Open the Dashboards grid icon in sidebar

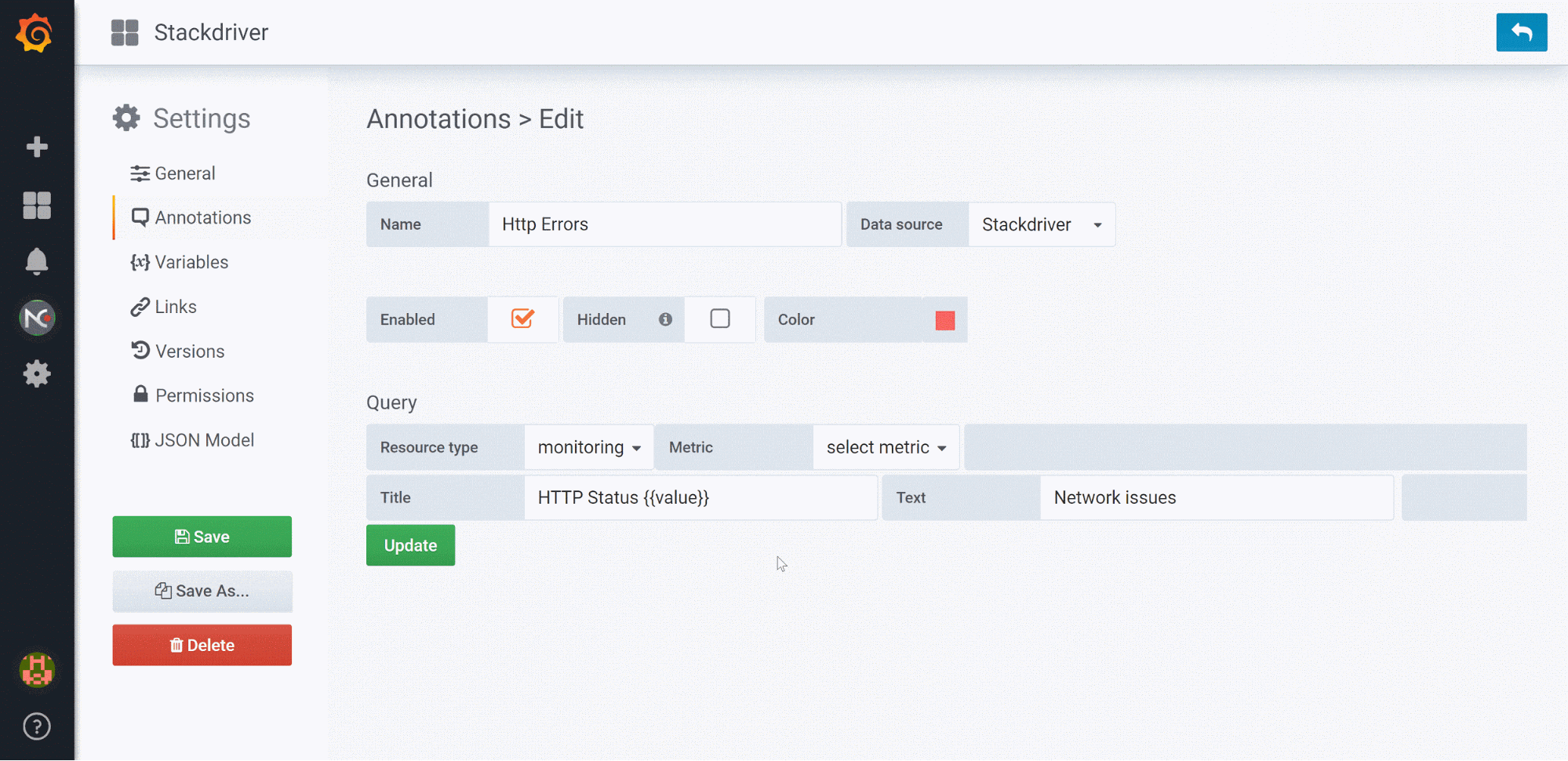pos(37,206)
